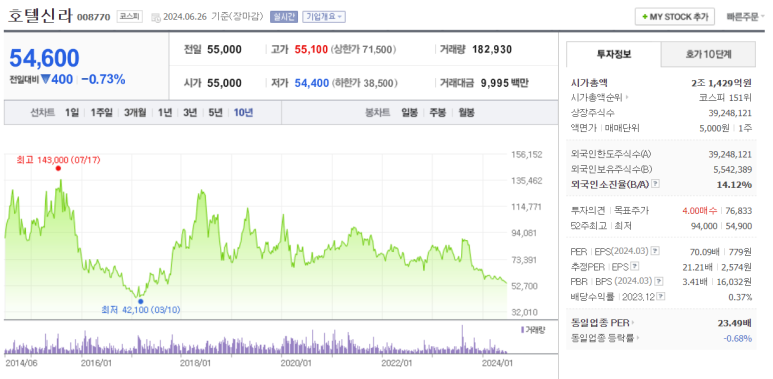
Task: Open help icon next to 배당수익률 2023.12
Action: point(661,297)
